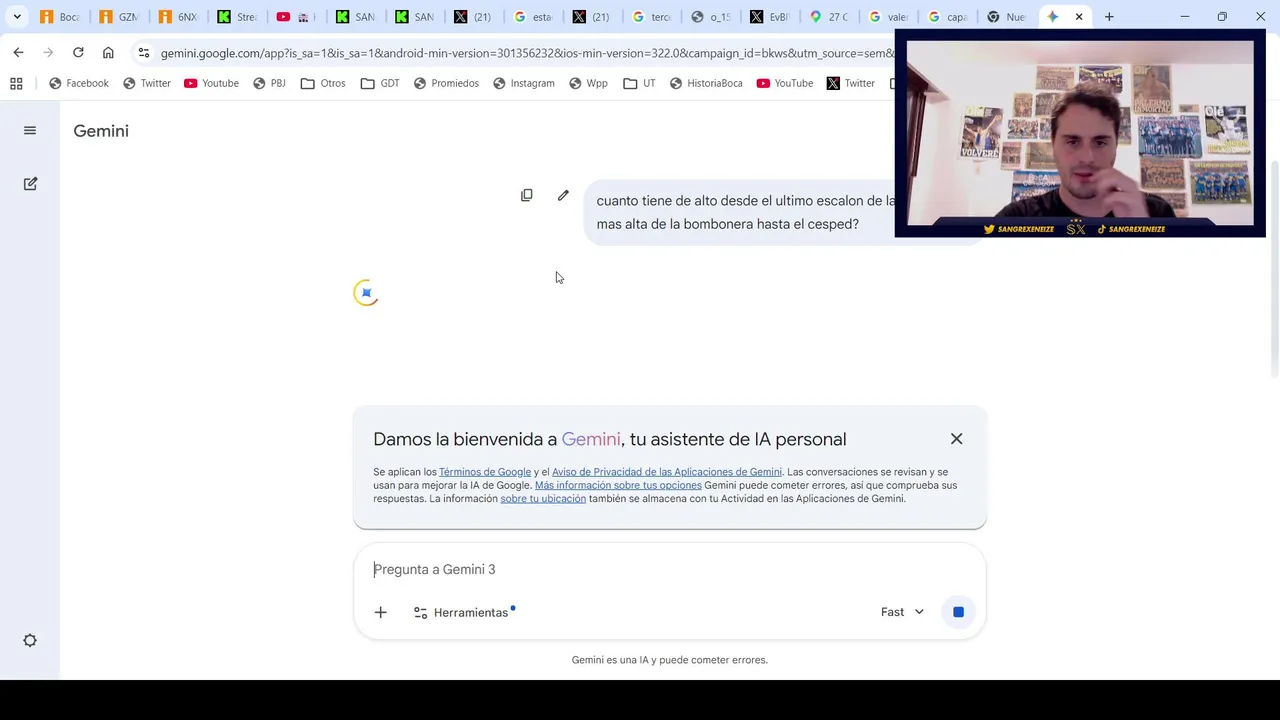
Task: Copy the prompt with the copy icon
Action: click(x=527, y=196)
